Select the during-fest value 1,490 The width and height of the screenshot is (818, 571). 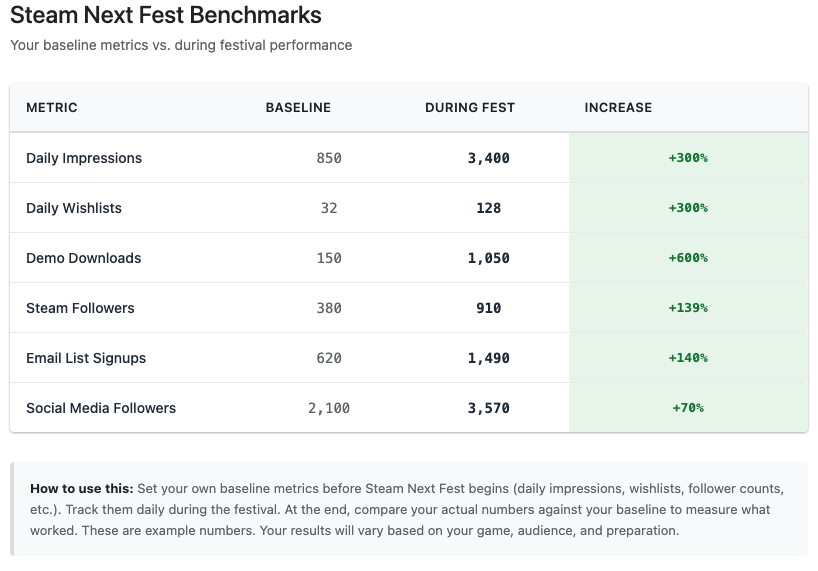[x=488, y=358]
